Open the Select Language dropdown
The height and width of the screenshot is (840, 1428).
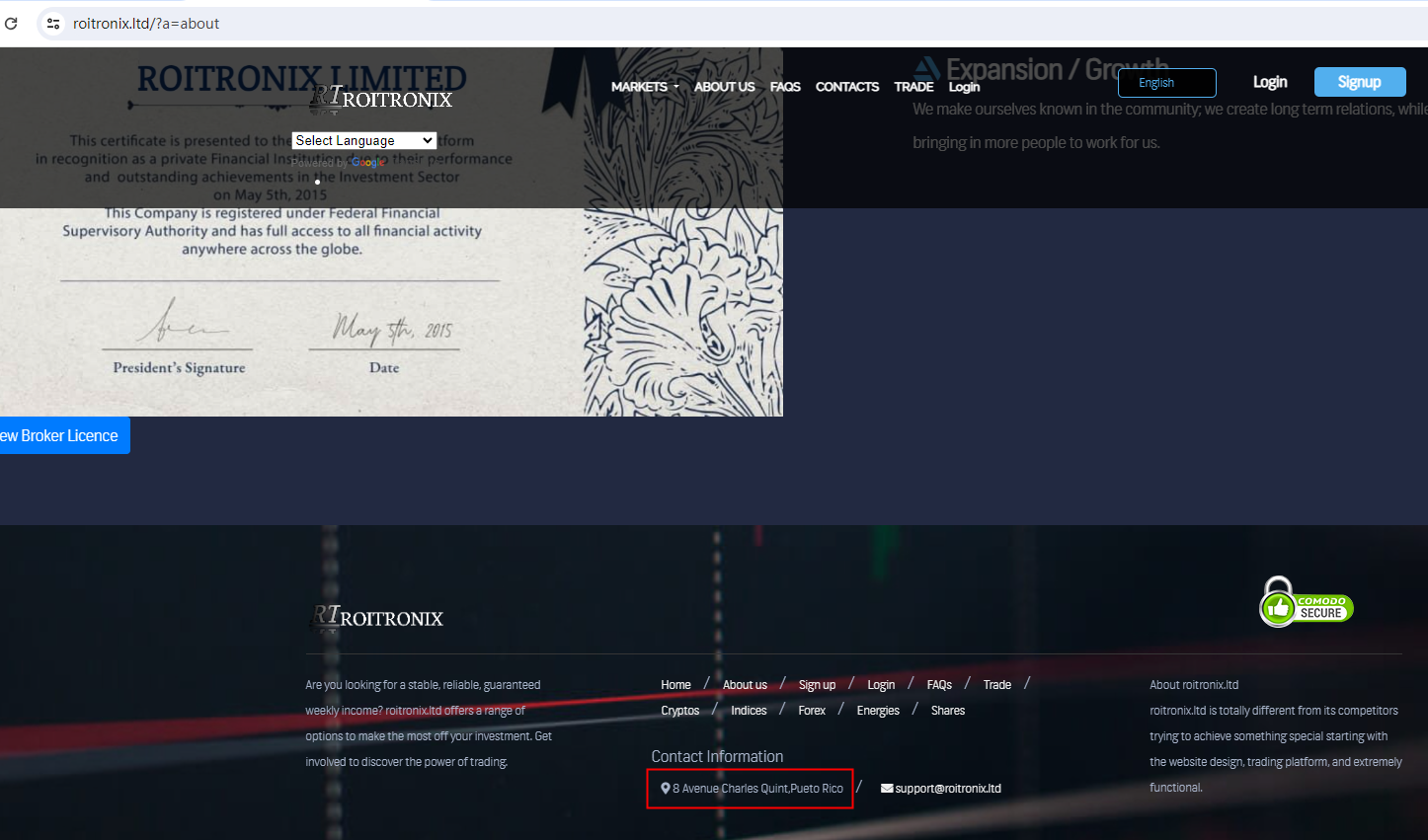pyautogui.click(x=364, y=141)
